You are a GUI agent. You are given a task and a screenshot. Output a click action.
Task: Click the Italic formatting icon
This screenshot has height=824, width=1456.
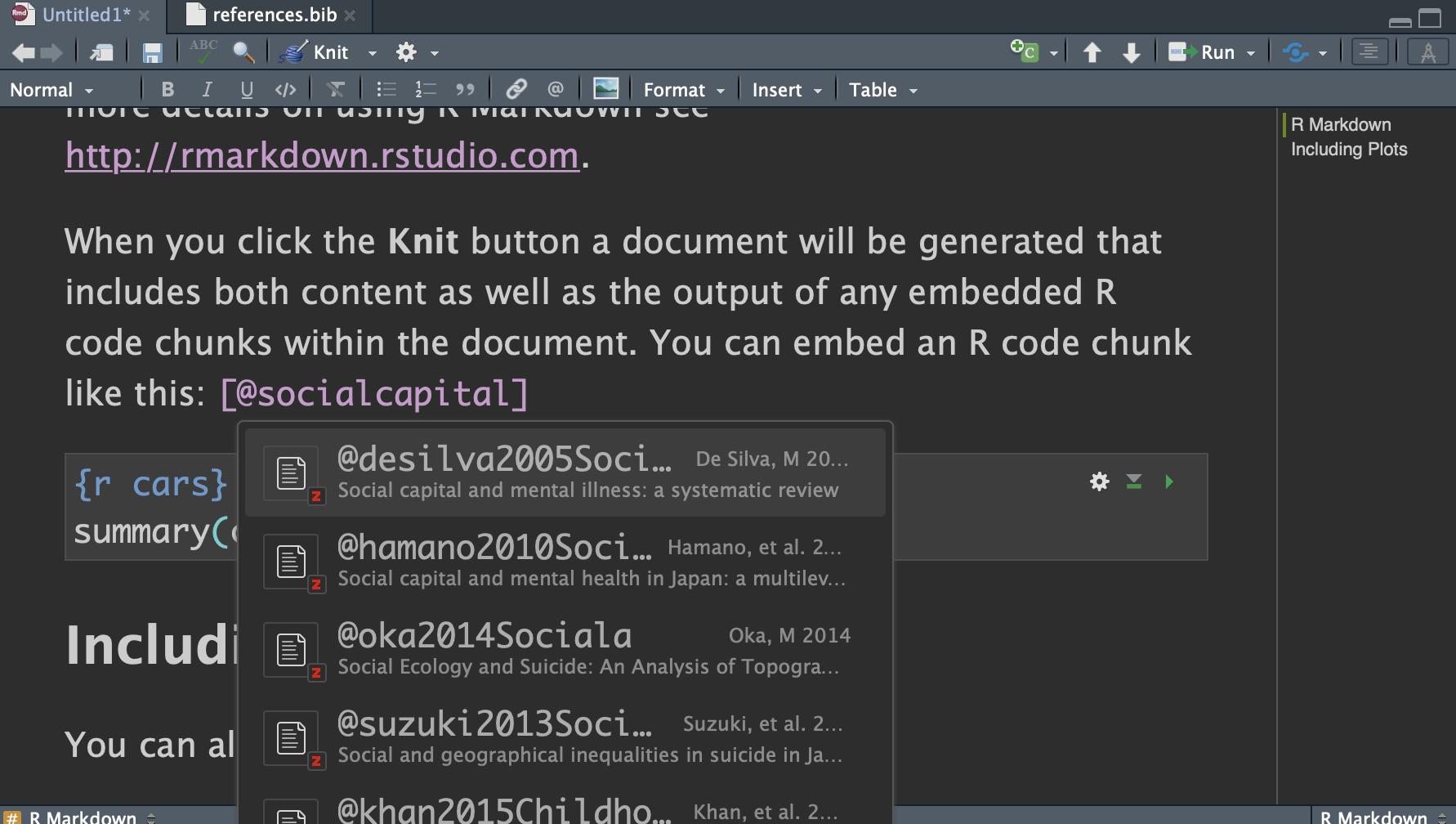[x=207, y=89]
